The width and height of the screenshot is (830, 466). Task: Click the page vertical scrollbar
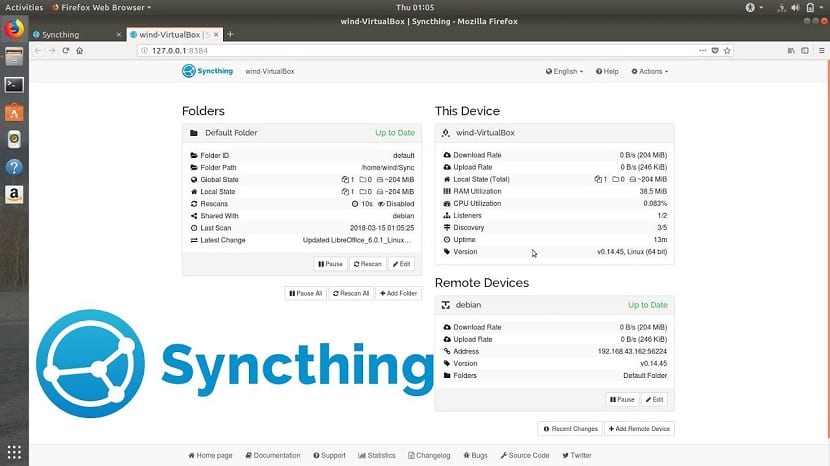click(828, 249)
